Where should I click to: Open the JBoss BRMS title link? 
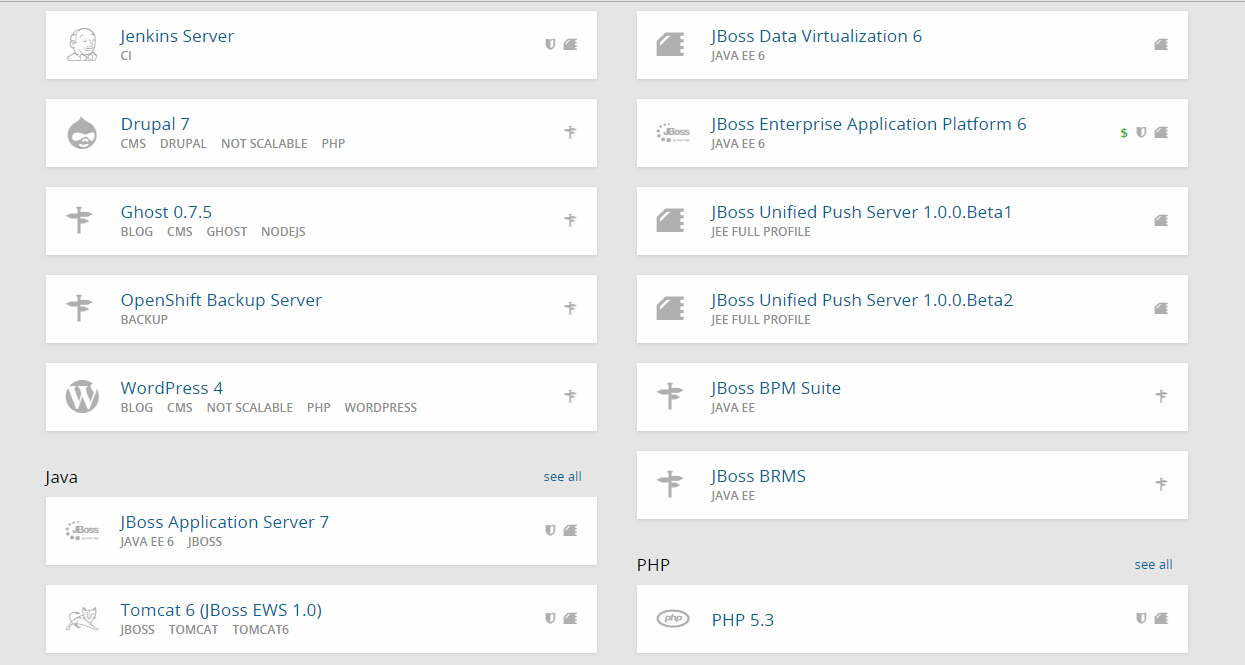click(758, 476)
